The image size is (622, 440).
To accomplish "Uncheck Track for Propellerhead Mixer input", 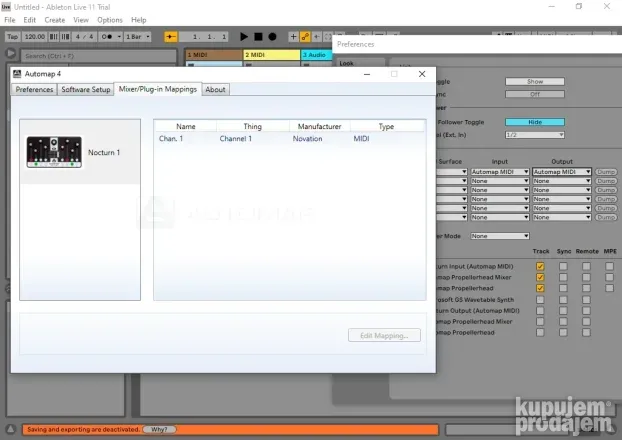I will pos(540,277).
